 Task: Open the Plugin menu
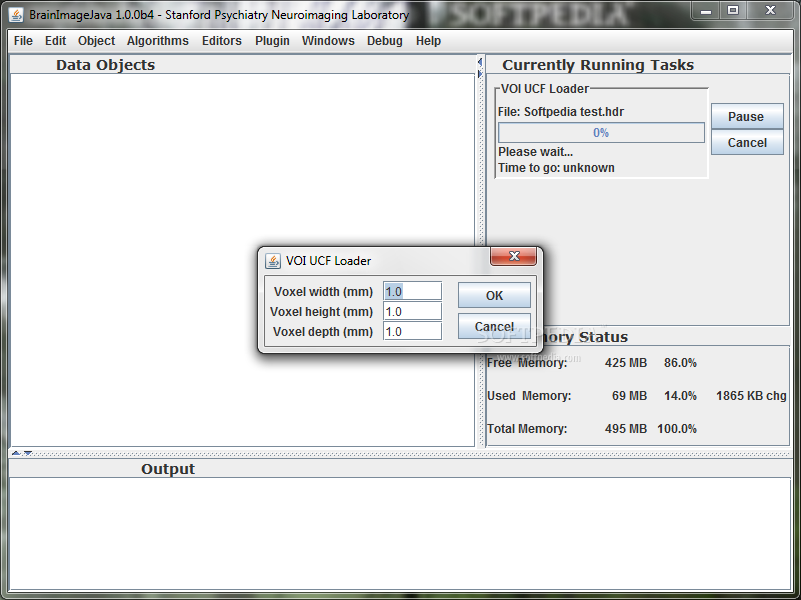[272, 41]
